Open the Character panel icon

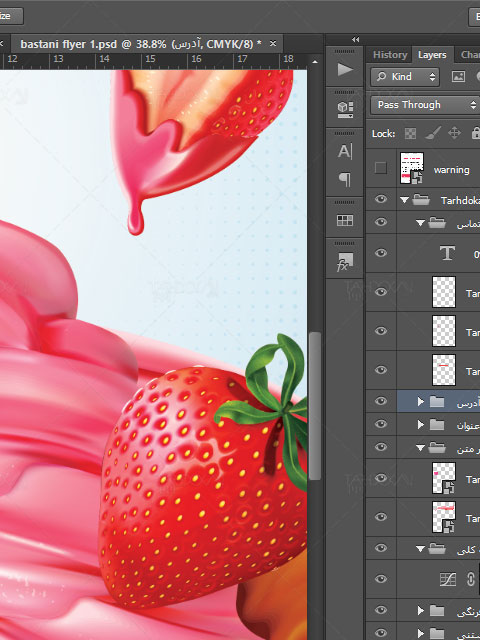(x=344, y=151)
